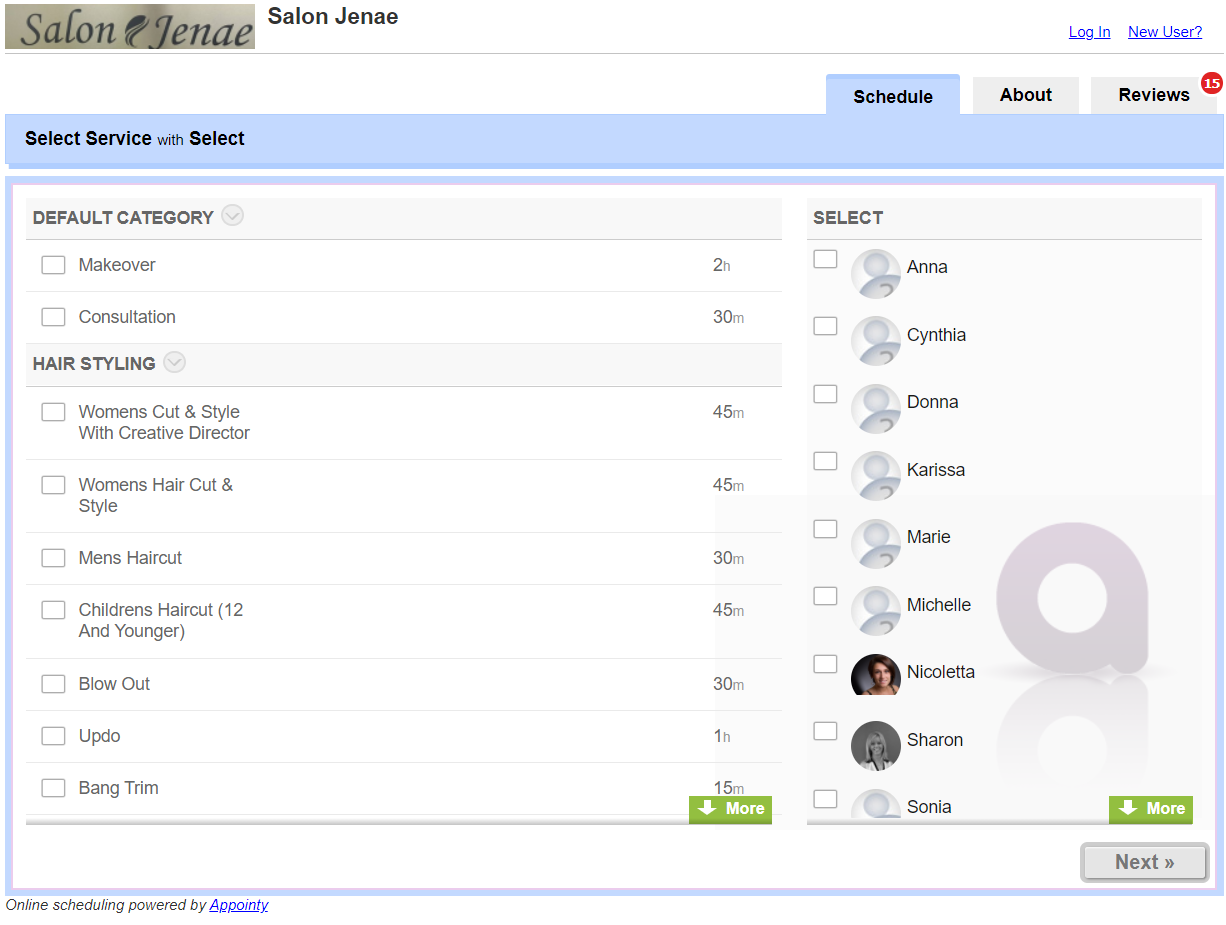The width and height of the screenshot is (1226, 925).
Task: Collapse the Hair Styling category arrow
Action: (174, 362)
